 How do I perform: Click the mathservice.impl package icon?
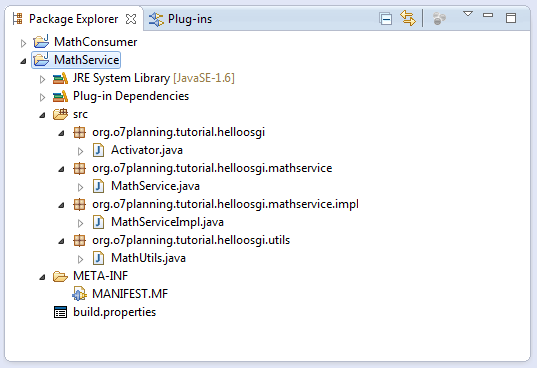pyautogui.click(x=79, y=204)
